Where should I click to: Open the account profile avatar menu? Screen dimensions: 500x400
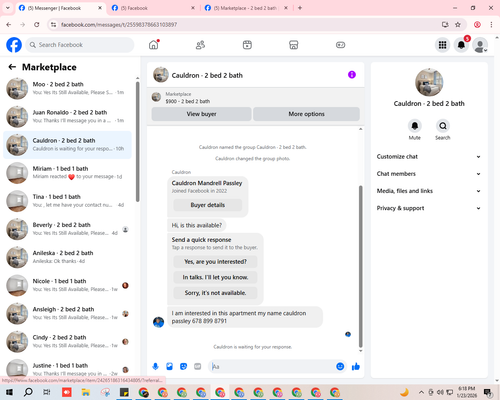point(480,45)
